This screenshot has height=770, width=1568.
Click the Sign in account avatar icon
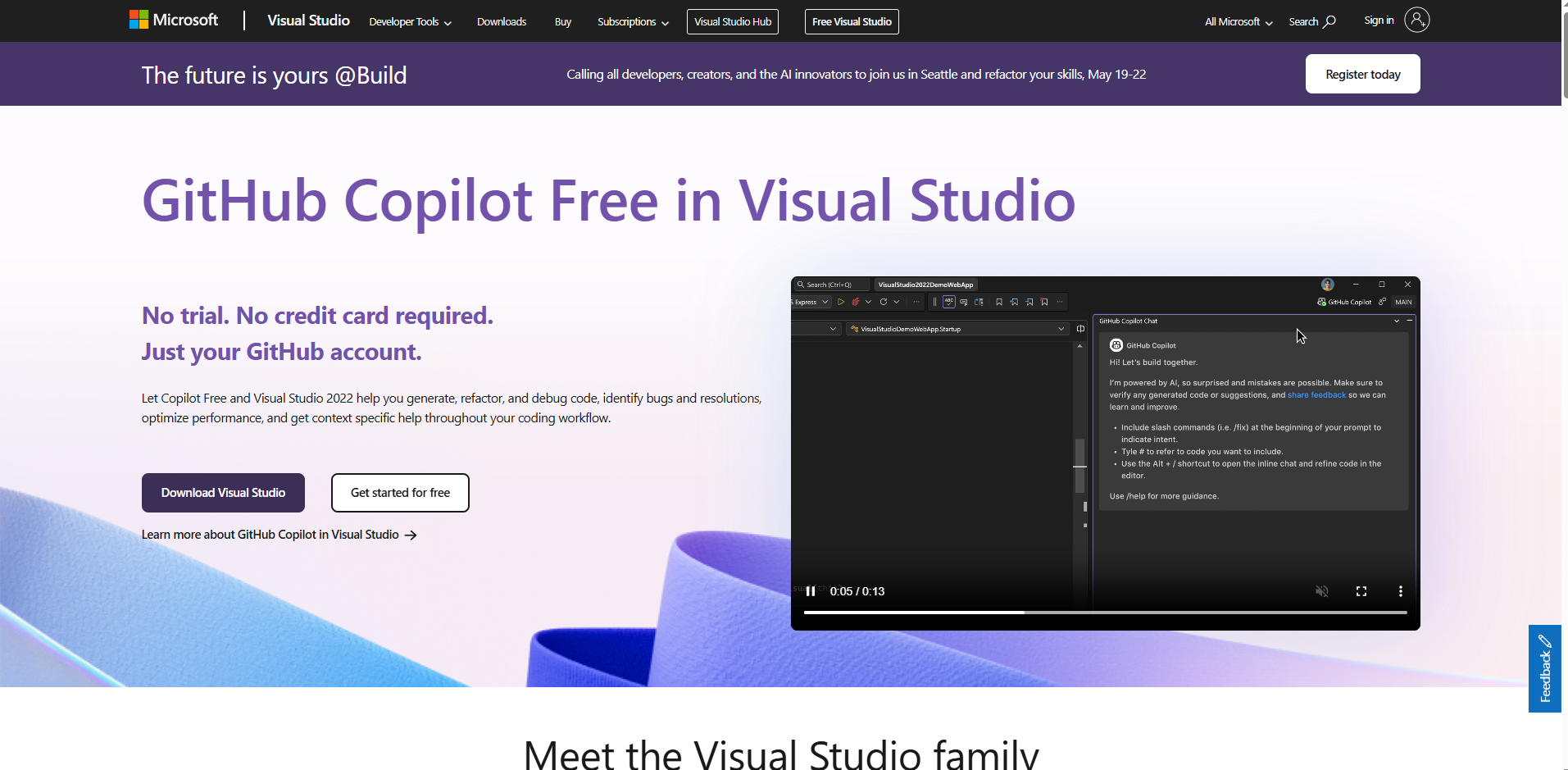point(1416,20)
